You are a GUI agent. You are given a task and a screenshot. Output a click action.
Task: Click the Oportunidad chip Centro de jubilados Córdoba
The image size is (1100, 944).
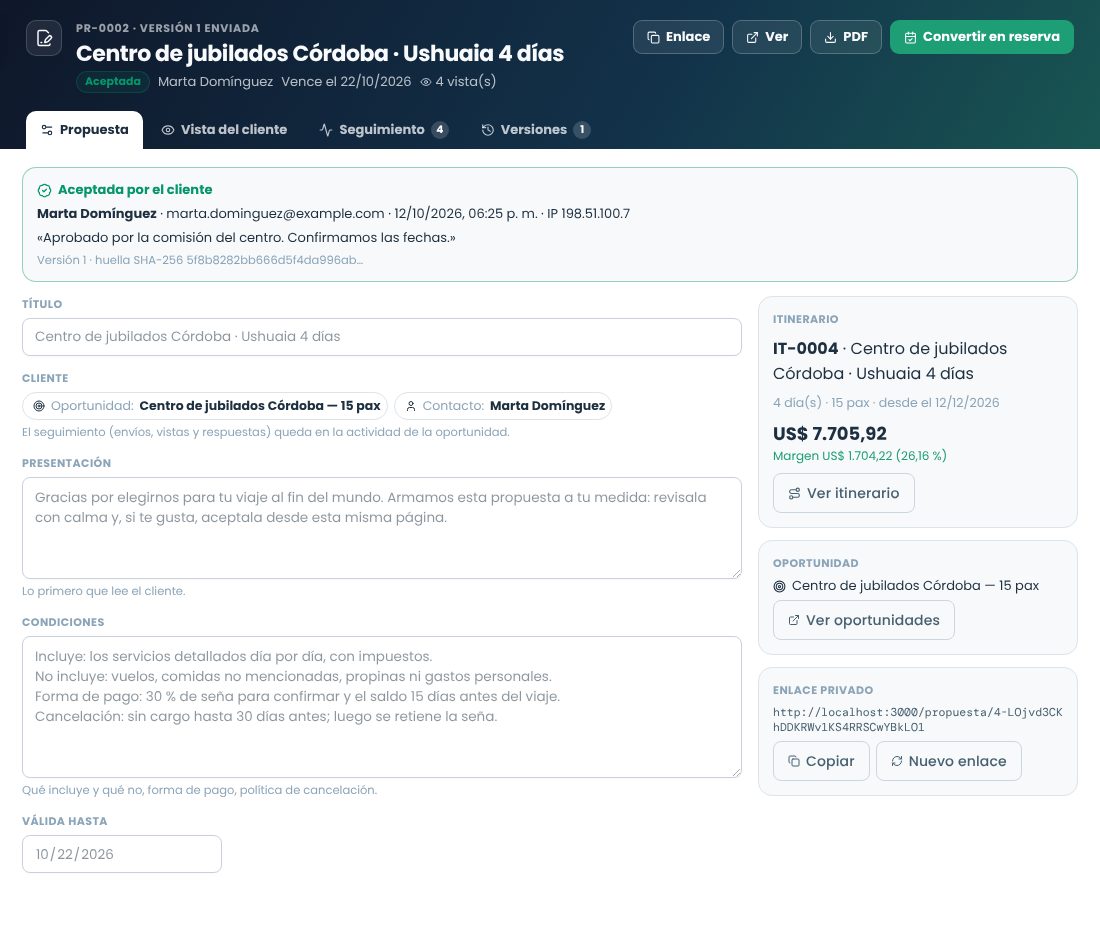click(x=205, y=405)
